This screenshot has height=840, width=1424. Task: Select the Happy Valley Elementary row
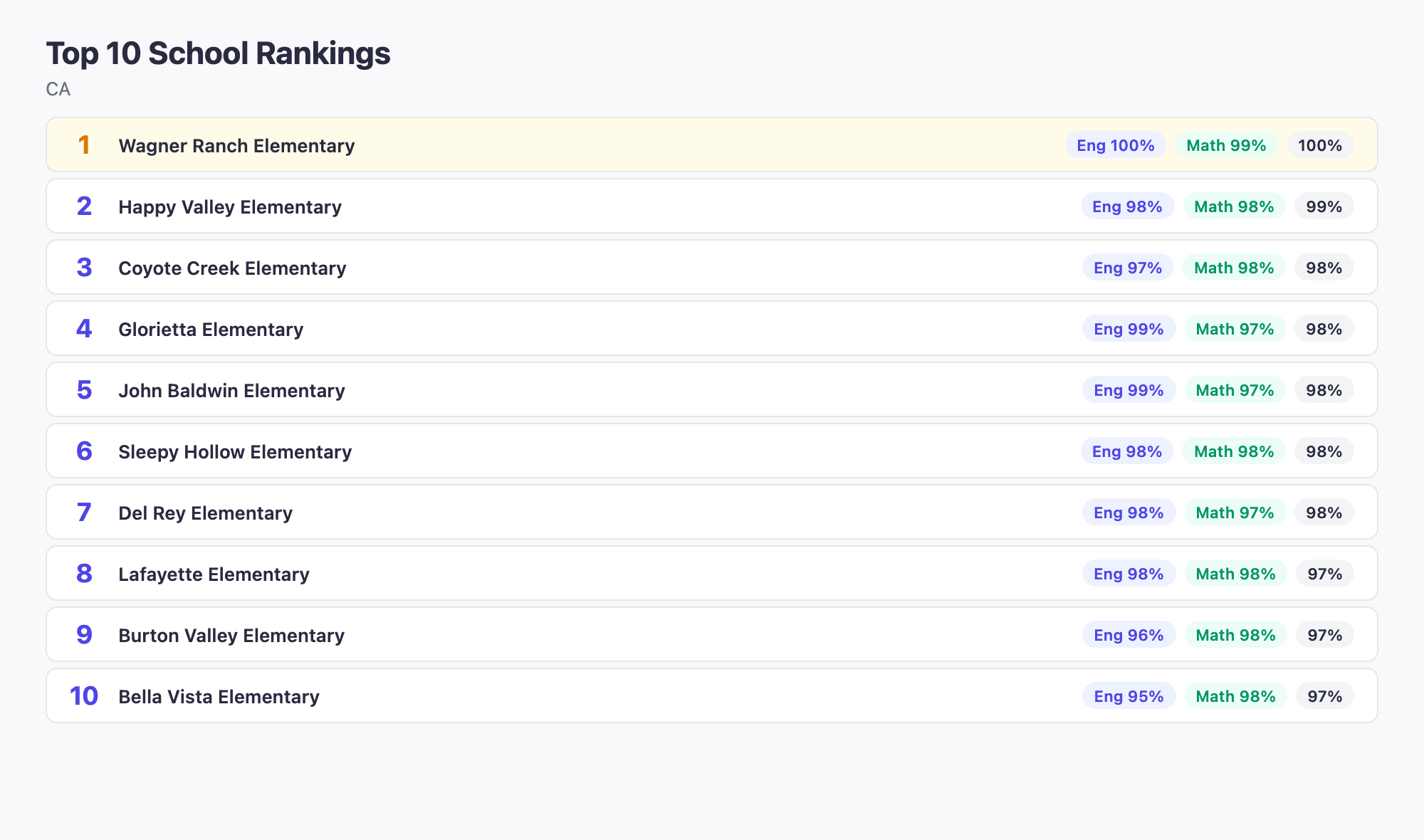[x=230, y=206]
